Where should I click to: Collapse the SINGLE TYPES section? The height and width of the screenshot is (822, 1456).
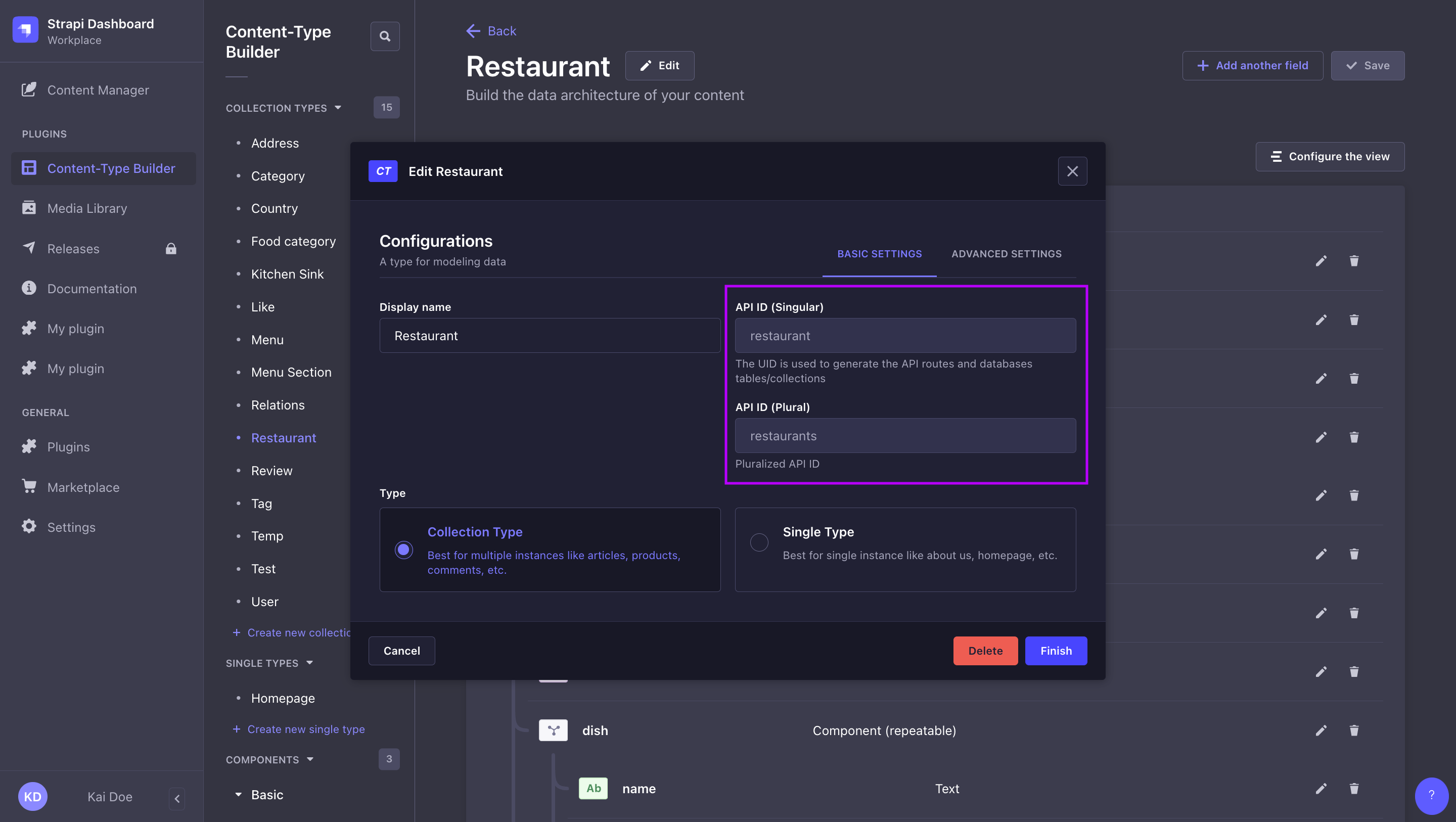[310, 663]
